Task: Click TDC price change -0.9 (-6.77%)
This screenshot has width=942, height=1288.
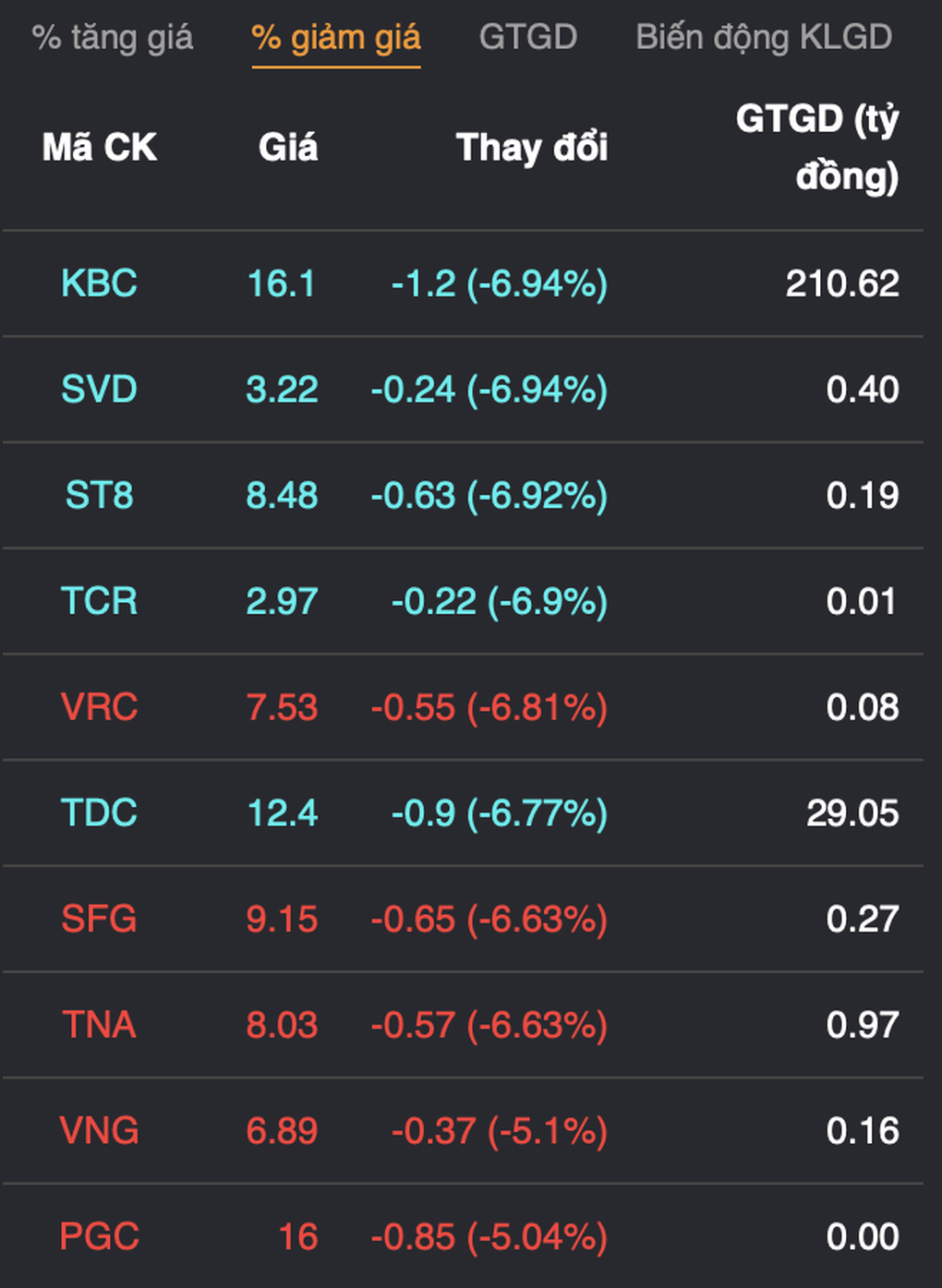Action: (499, 813)
